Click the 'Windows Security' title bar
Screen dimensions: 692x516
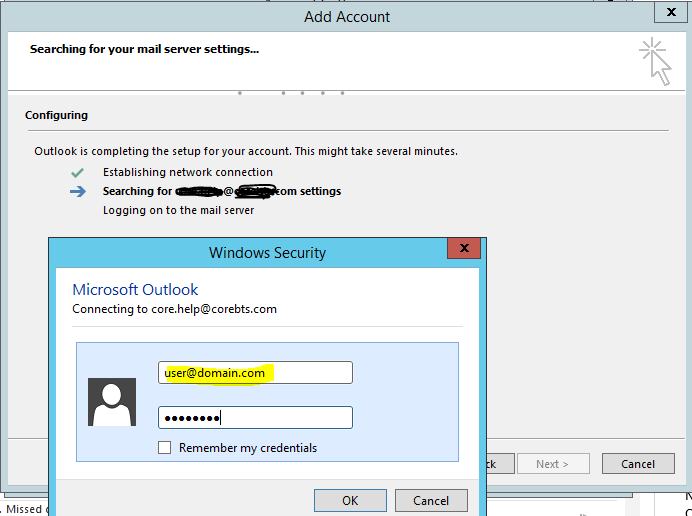(x=267, y=252)
